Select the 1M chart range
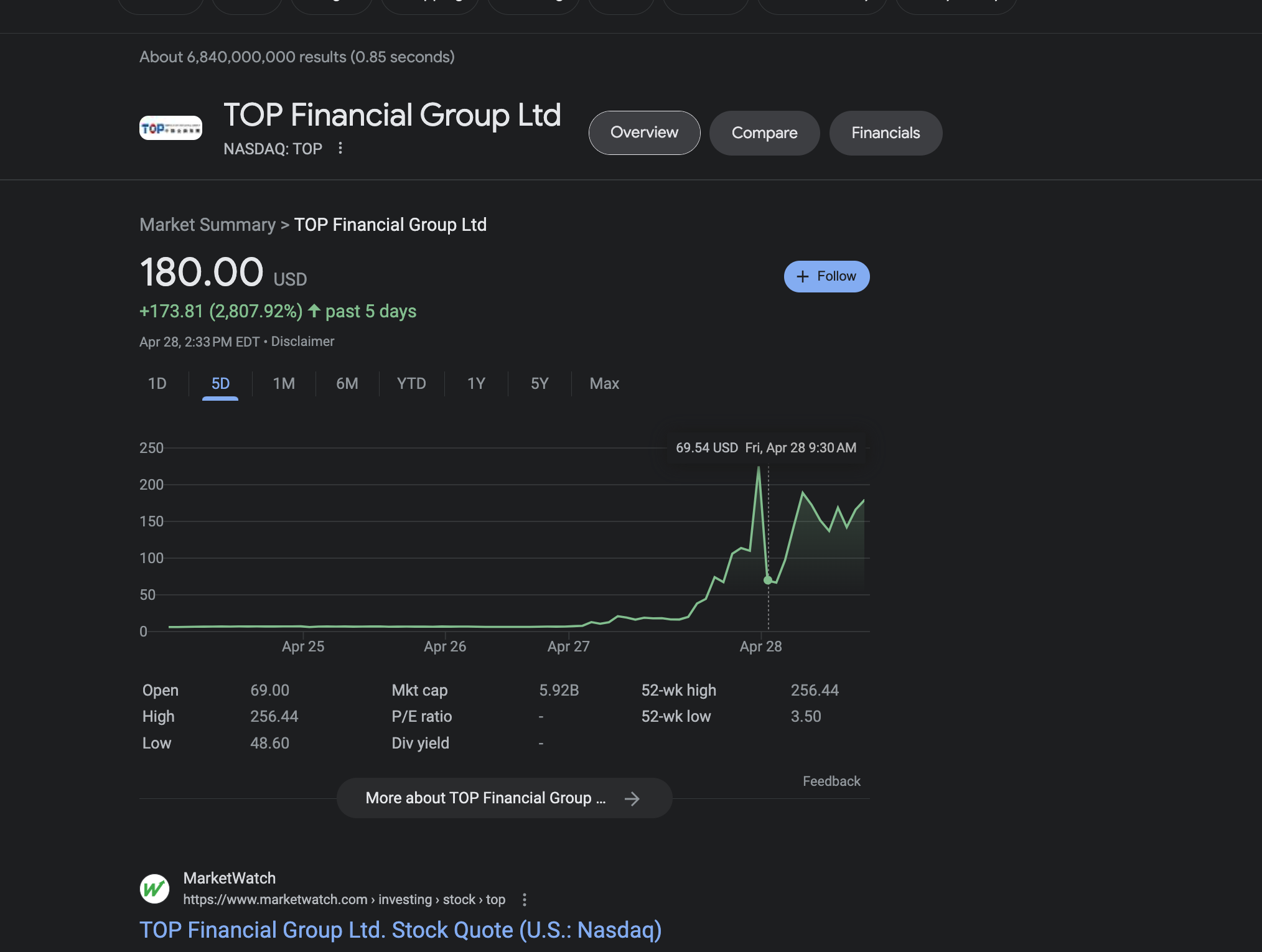1262x952 pixels. [x=284, y=383]
